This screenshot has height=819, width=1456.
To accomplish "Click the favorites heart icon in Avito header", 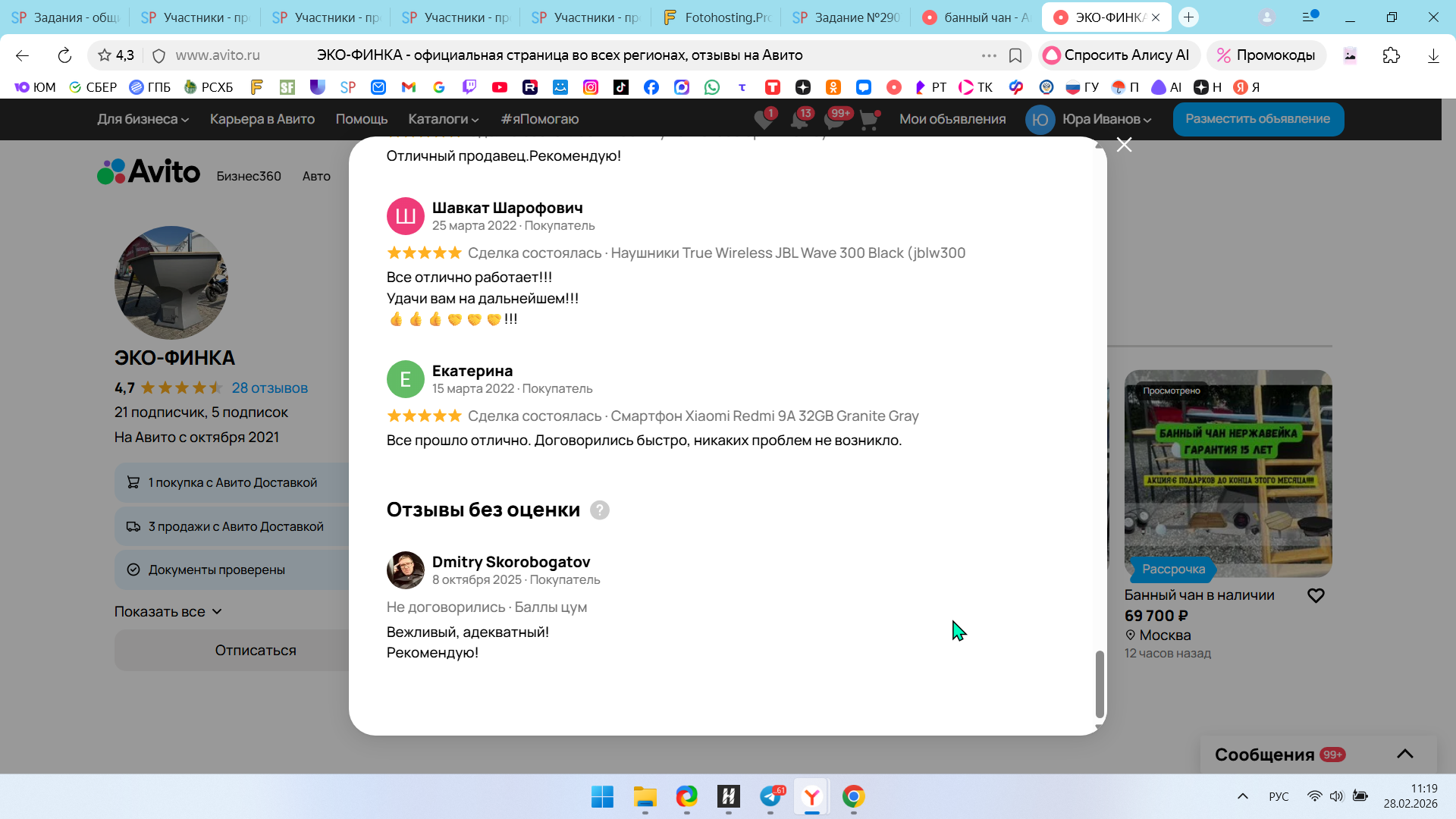I will click(x=764, y=120).
